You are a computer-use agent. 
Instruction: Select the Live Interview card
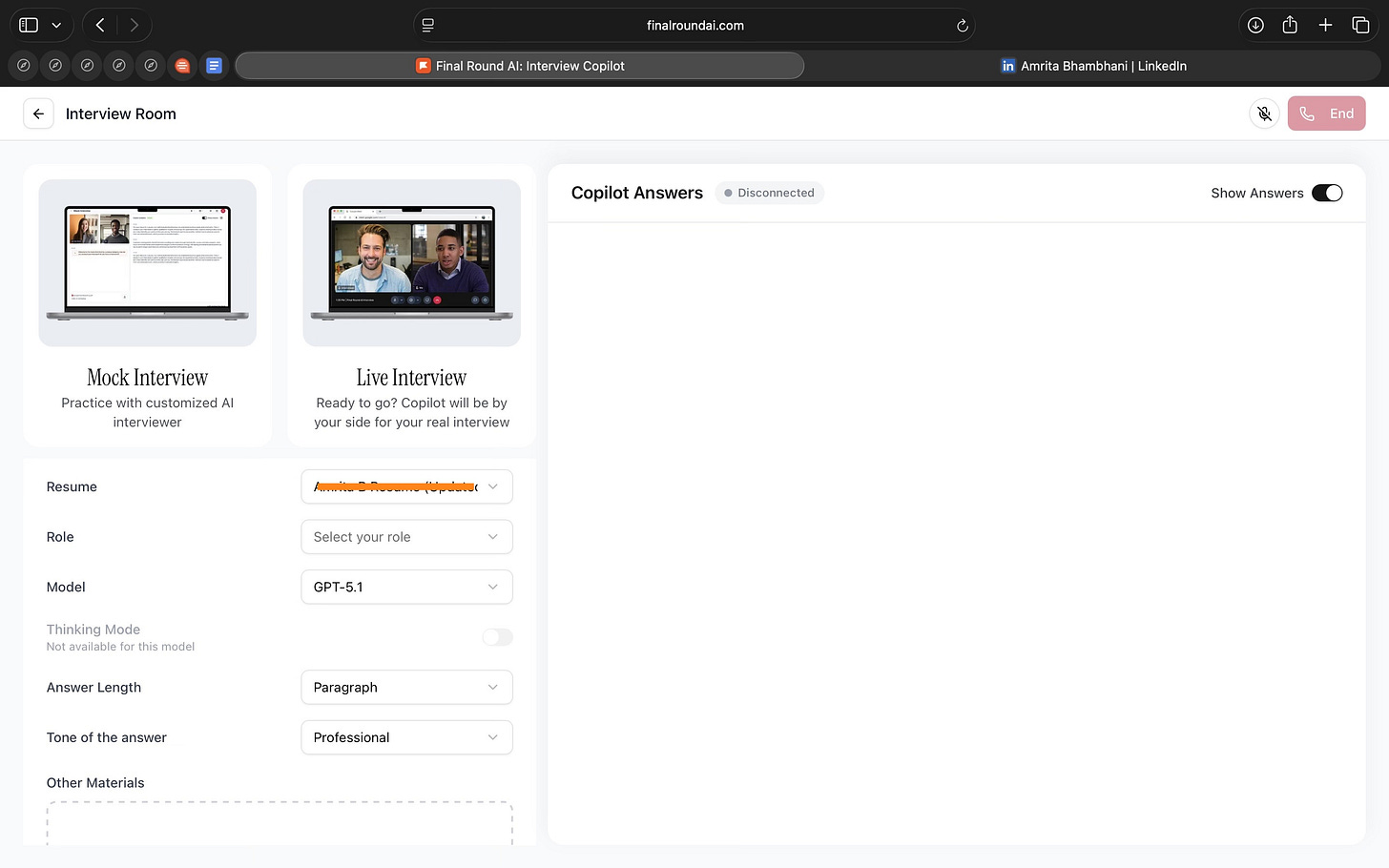(412, 305)
